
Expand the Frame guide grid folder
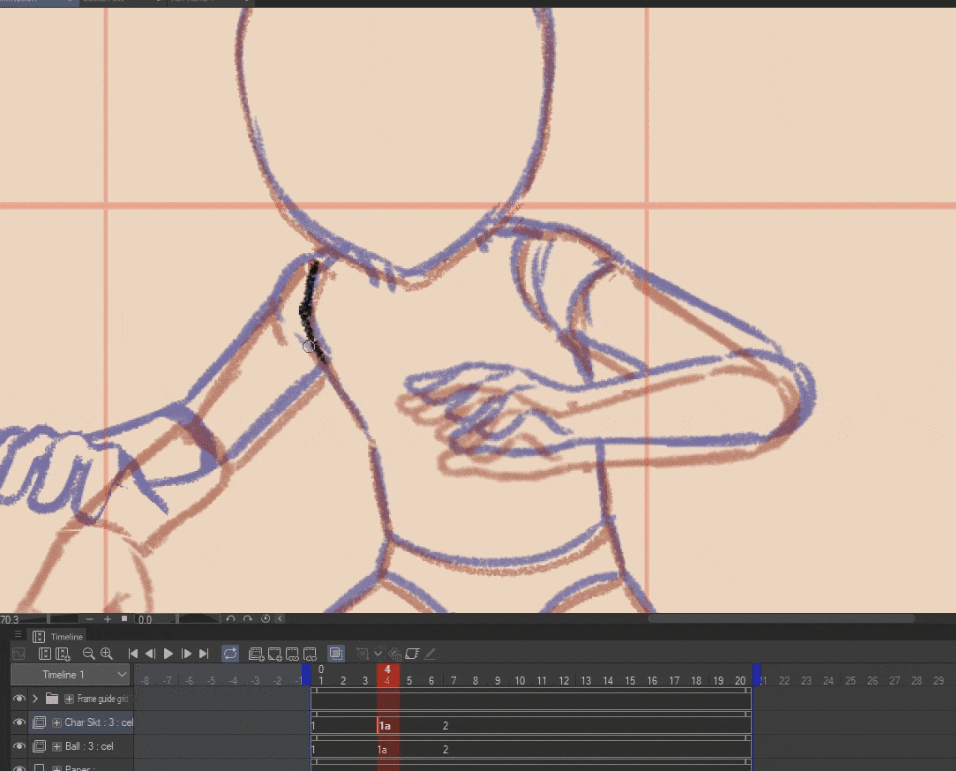pyautogui.click(x=35, y=698)
